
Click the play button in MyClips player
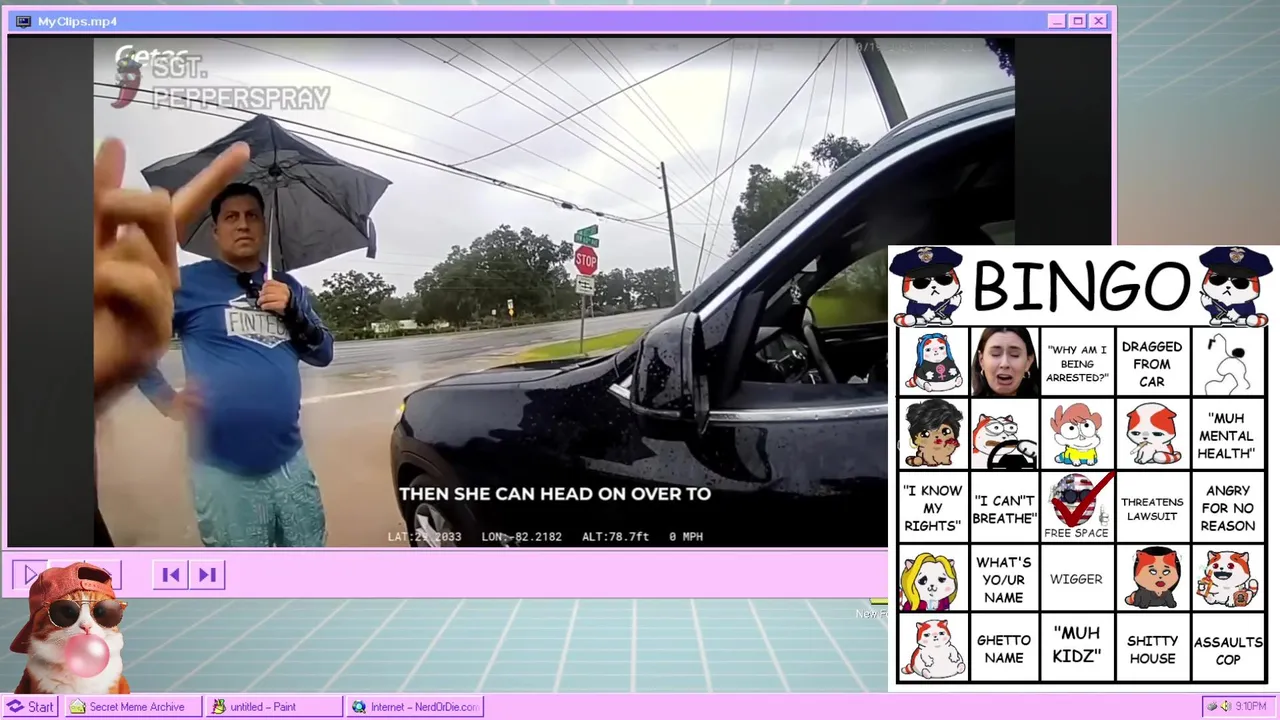[30, 575]
